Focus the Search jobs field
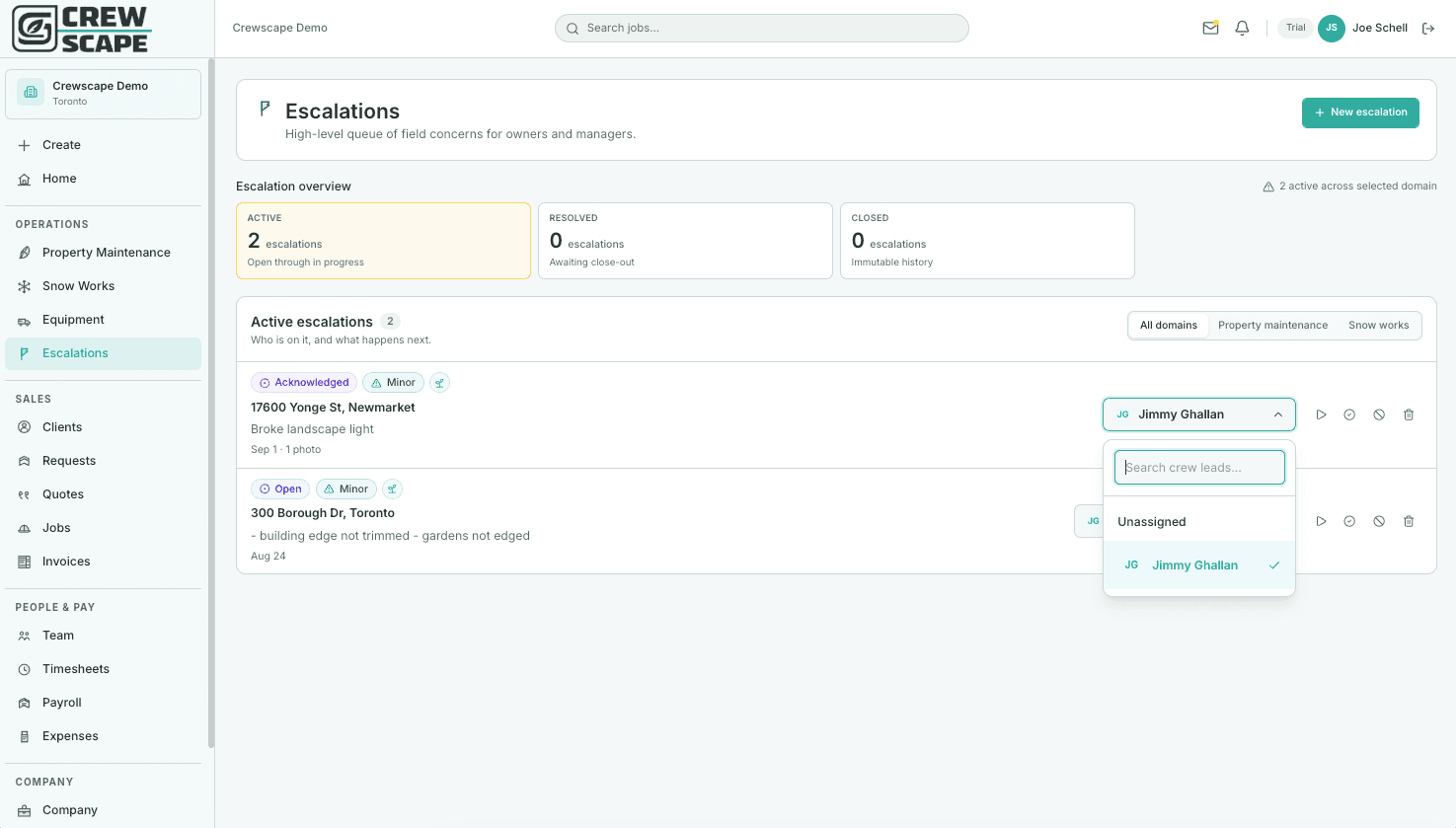The width and height of the screenshot is (1456, 828). (x=762, y=28)
